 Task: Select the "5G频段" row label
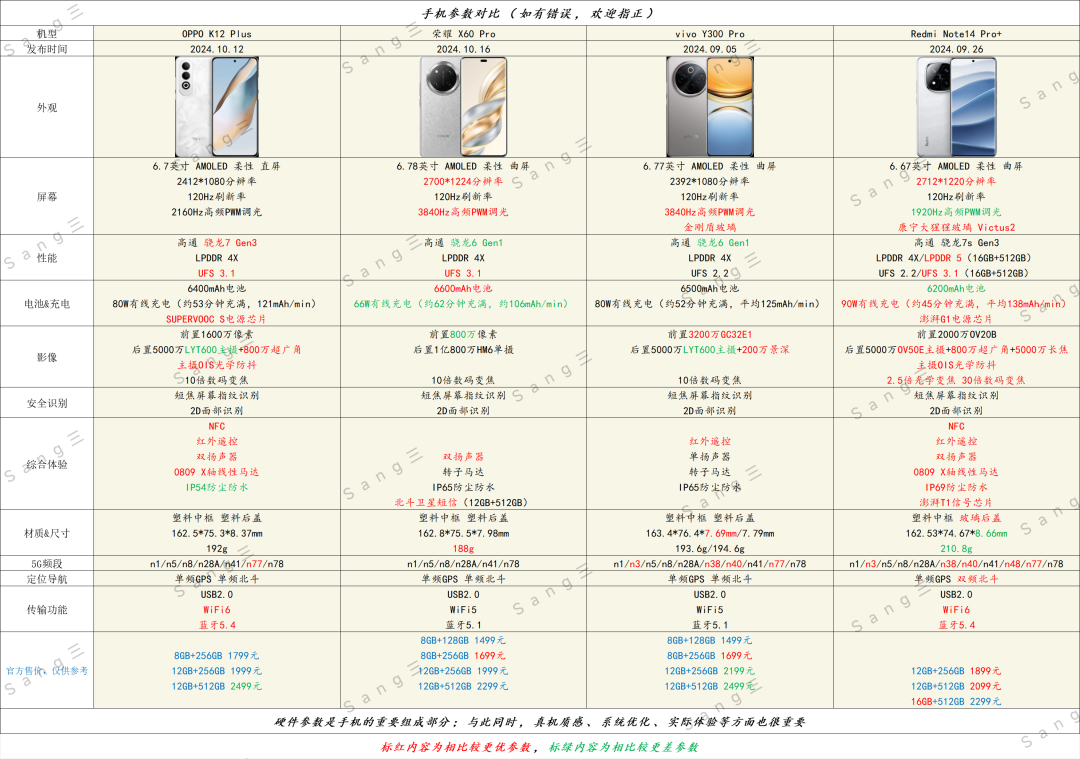[x=47, y=563]
